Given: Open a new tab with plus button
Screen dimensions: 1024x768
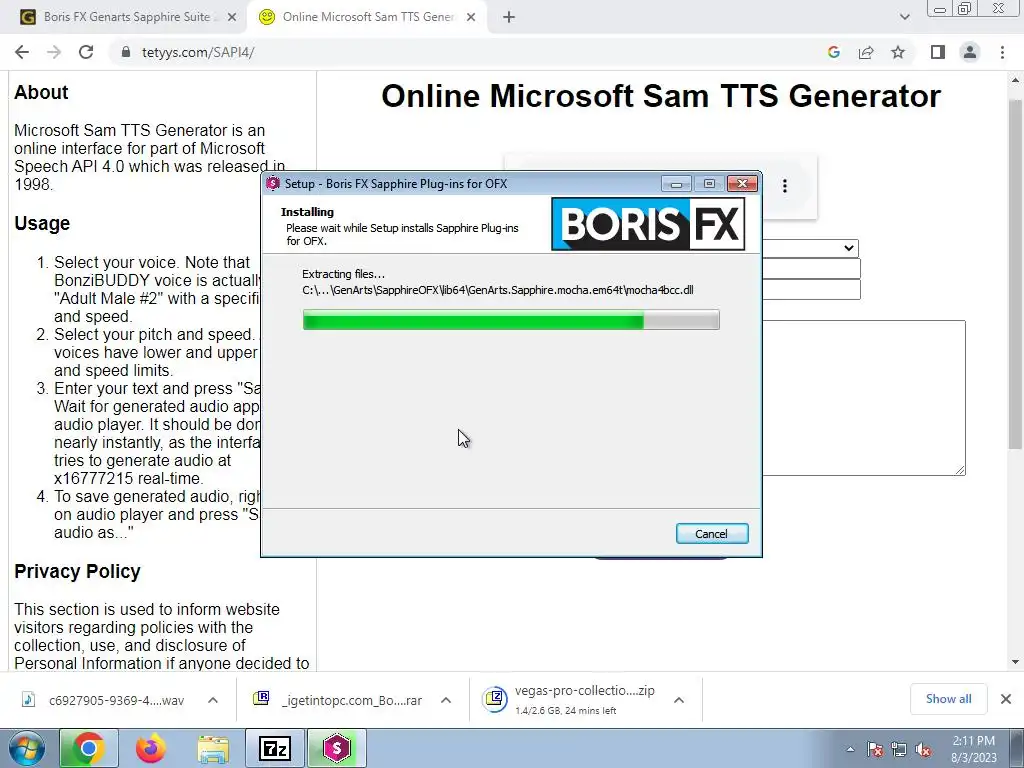Looking at the screenshot, I should click(x=509, y=18).
